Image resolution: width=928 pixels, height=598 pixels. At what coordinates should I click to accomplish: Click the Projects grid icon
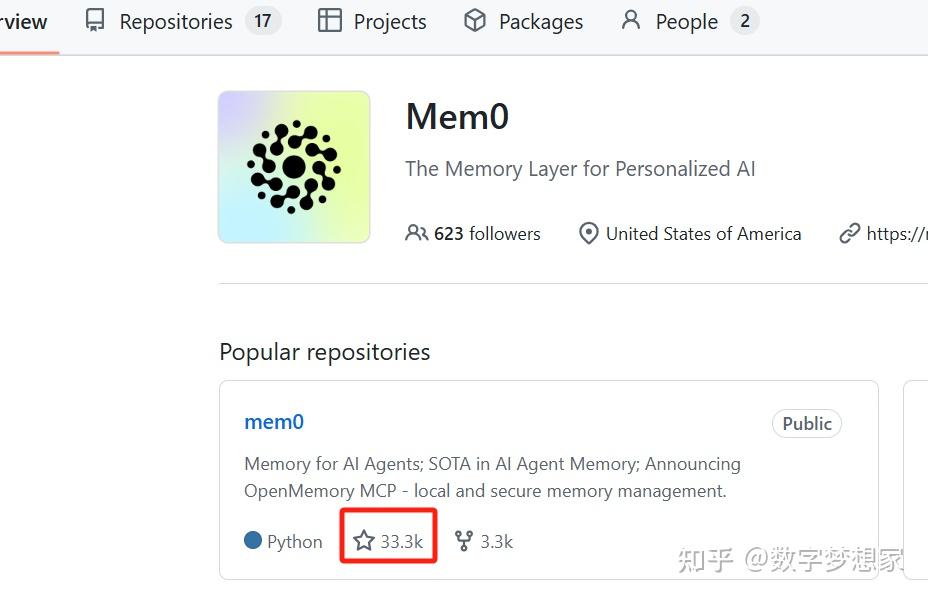click(328, 20)
